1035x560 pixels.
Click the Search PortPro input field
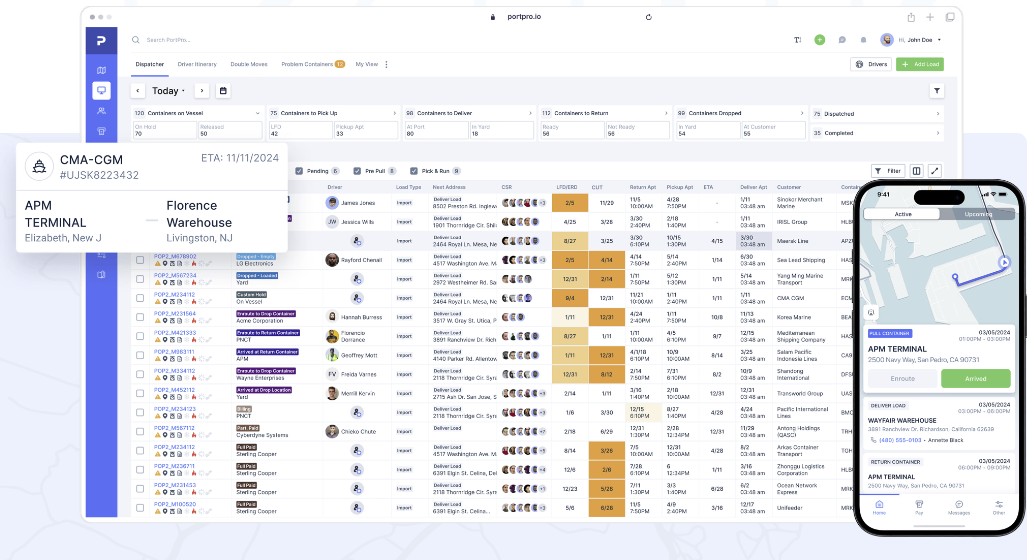point(200,40)
